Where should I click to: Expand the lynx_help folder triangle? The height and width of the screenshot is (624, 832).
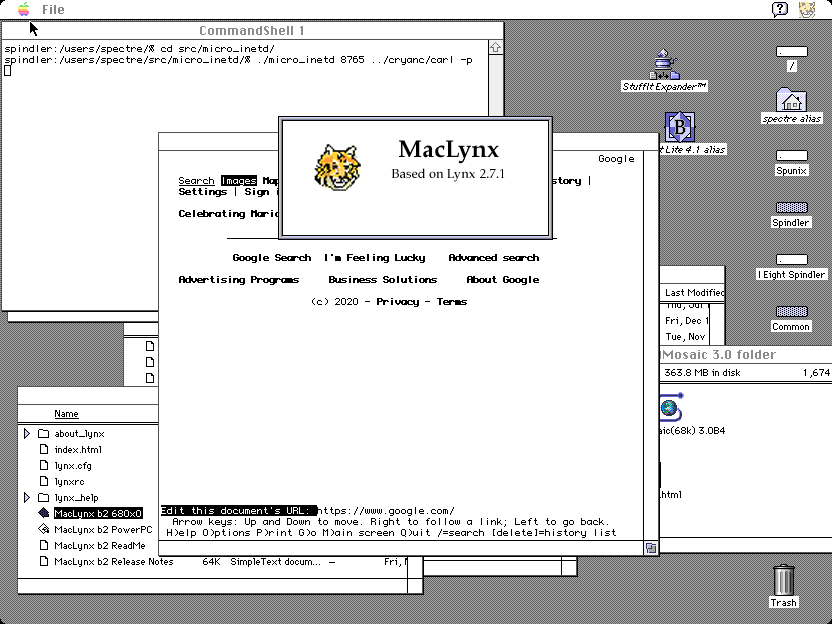[27, 497]
